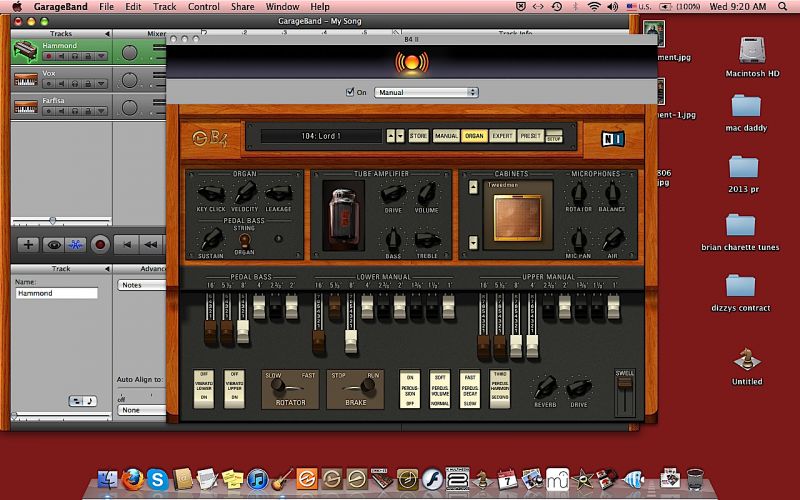Add a new track with plus button
This screenshot has height=500, width=800.
(x=28, y=245)
